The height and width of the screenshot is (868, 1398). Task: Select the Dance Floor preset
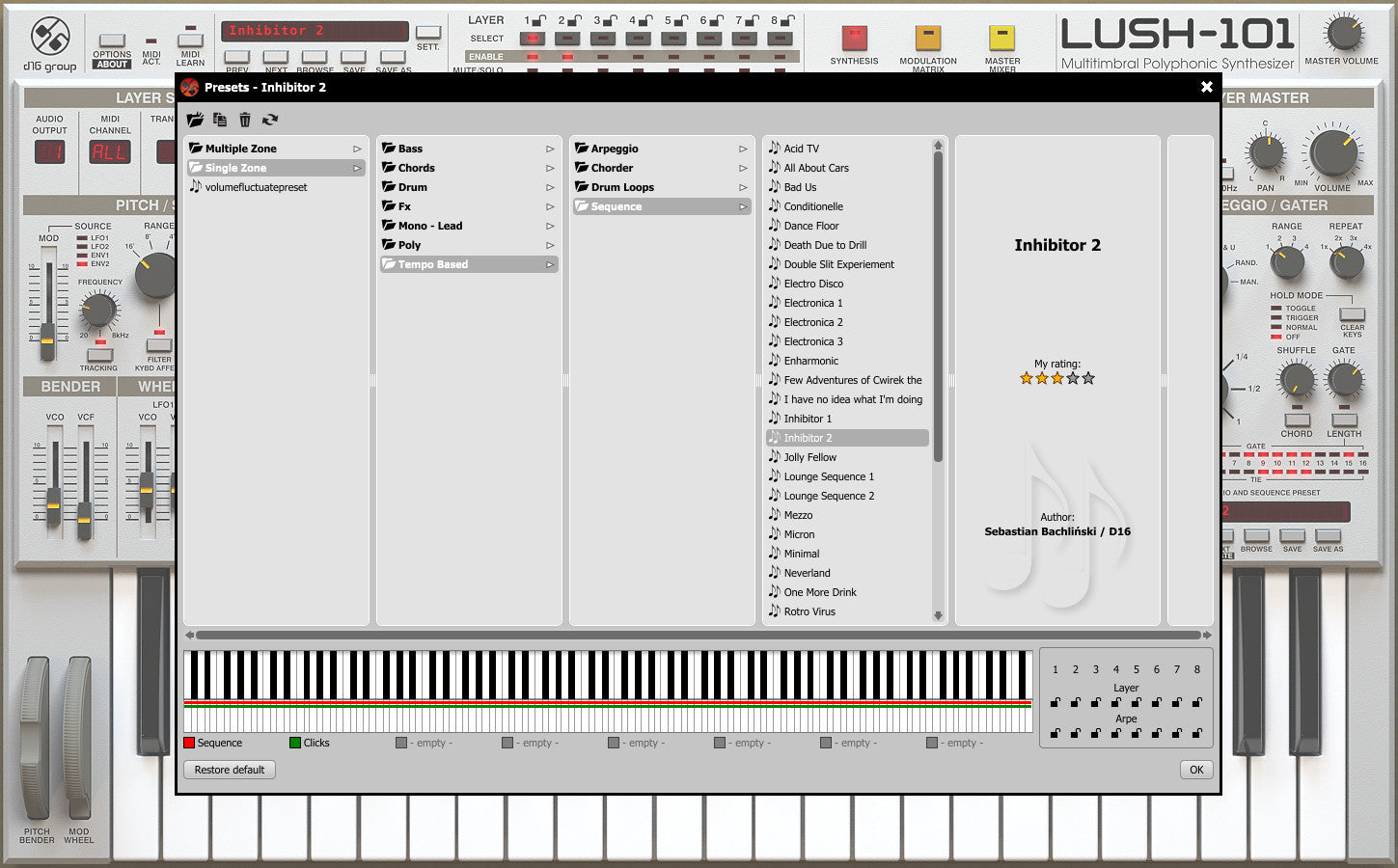[x=848, y=226]
